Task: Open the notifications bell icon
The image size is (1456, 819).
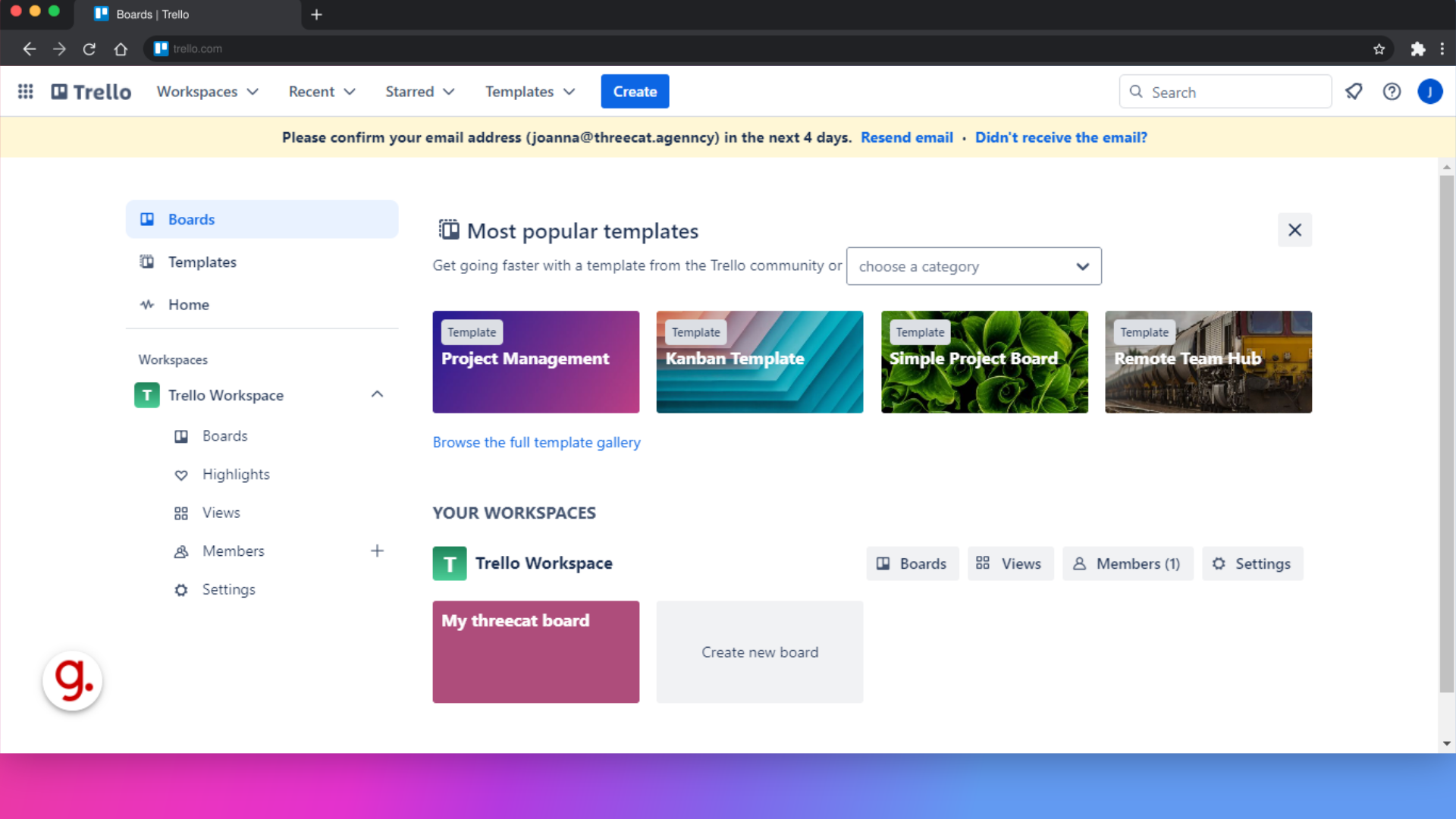Action: (1354, 91)
